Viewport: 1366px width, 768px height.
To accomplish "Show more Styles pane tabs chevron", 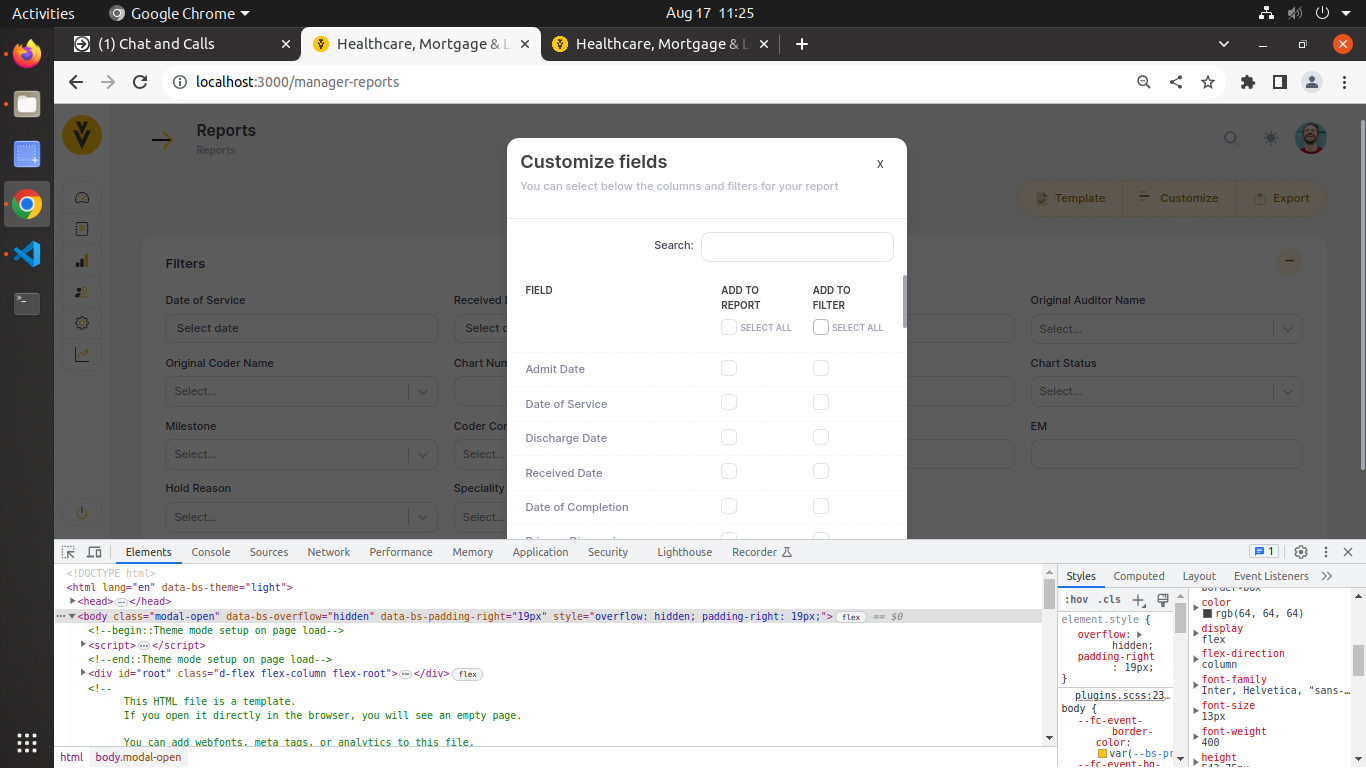I will pyautogui.click(x=1327, y=576).
